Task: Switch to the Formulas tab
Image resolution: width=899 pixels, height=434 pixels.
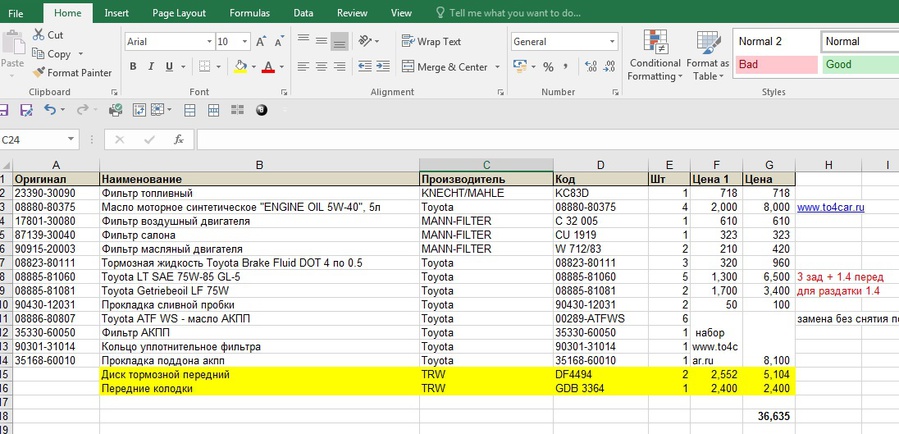Action: (249, 13)
